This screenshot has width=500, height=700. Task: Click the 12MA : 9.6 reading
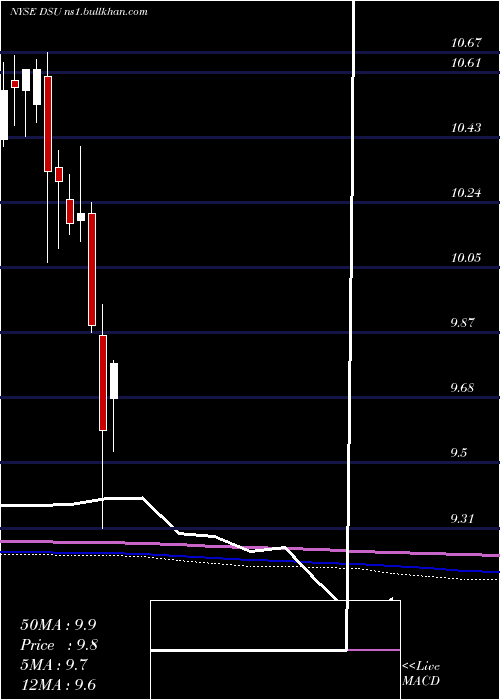(x=58, y=685)
